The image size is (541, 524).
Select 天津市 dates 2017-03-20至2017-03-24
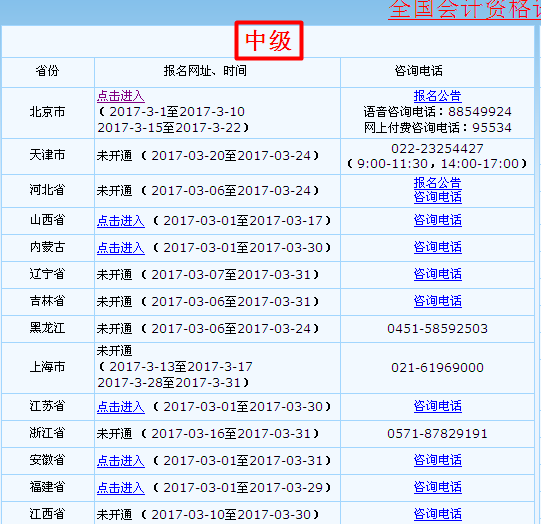pyautogui.click(x=231, y=156)
